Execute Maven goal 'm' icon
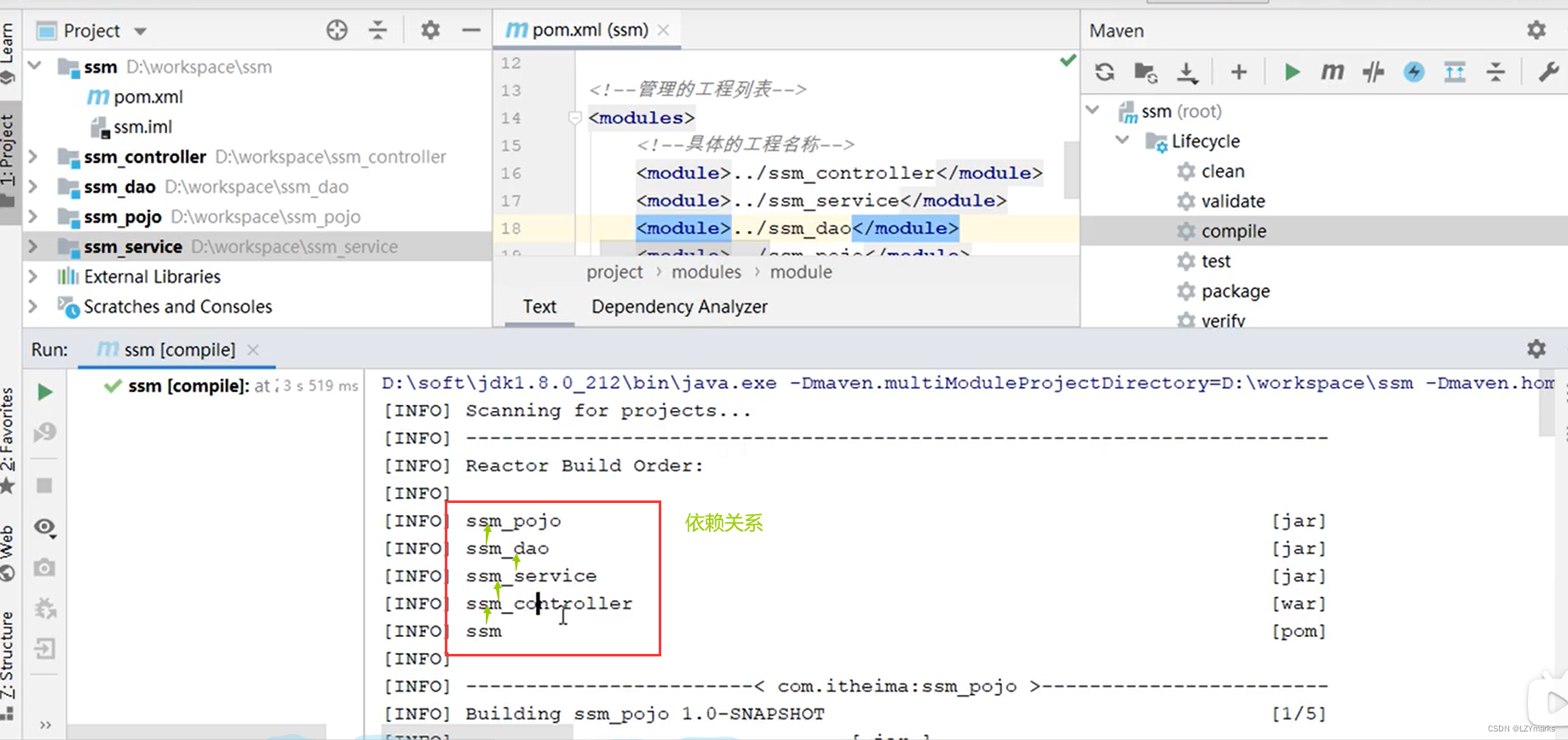Screen dimensions: 1568x740 click(1332, 72)
